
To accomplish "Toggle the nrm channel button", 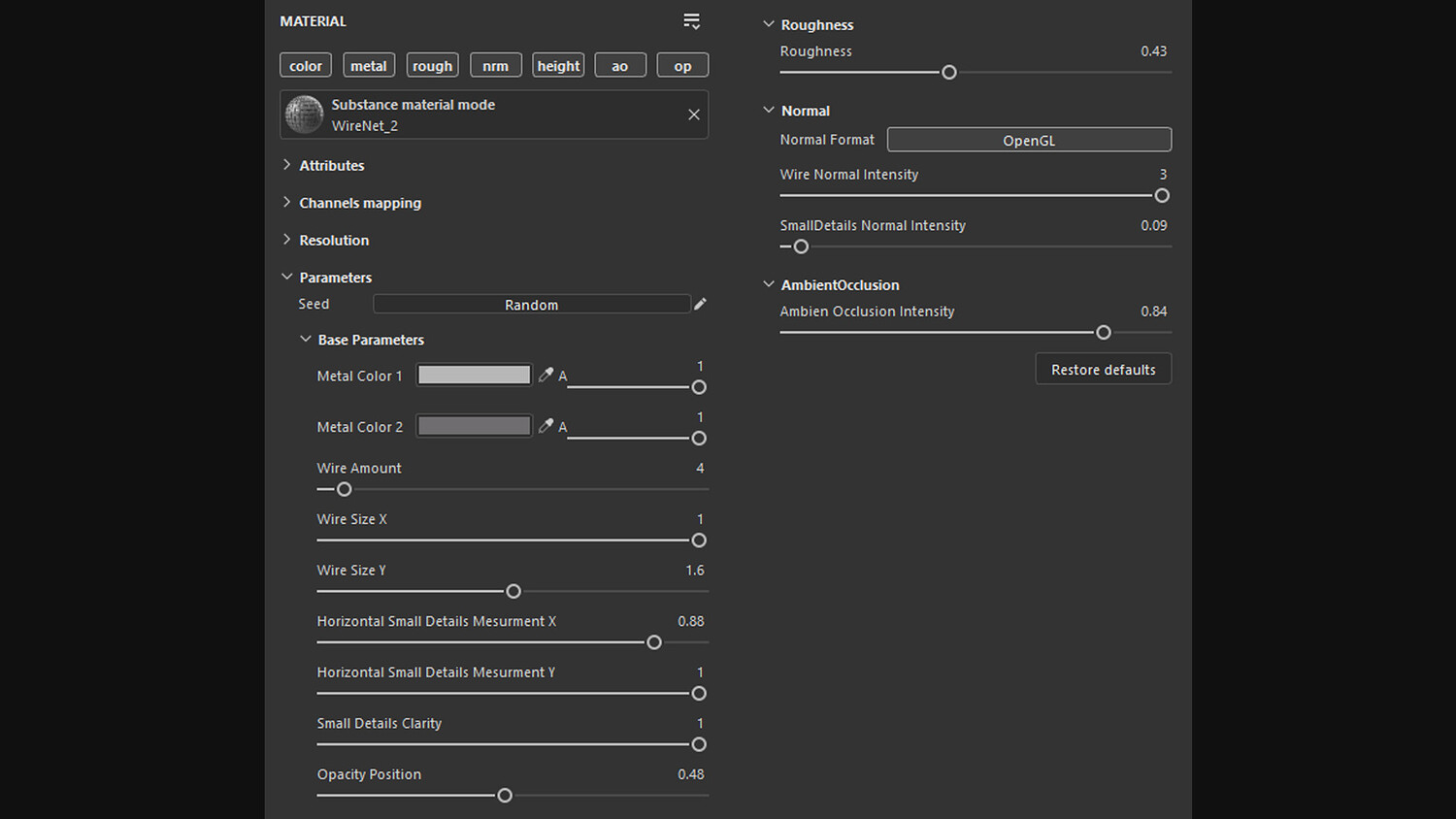I will pos(495,65).
